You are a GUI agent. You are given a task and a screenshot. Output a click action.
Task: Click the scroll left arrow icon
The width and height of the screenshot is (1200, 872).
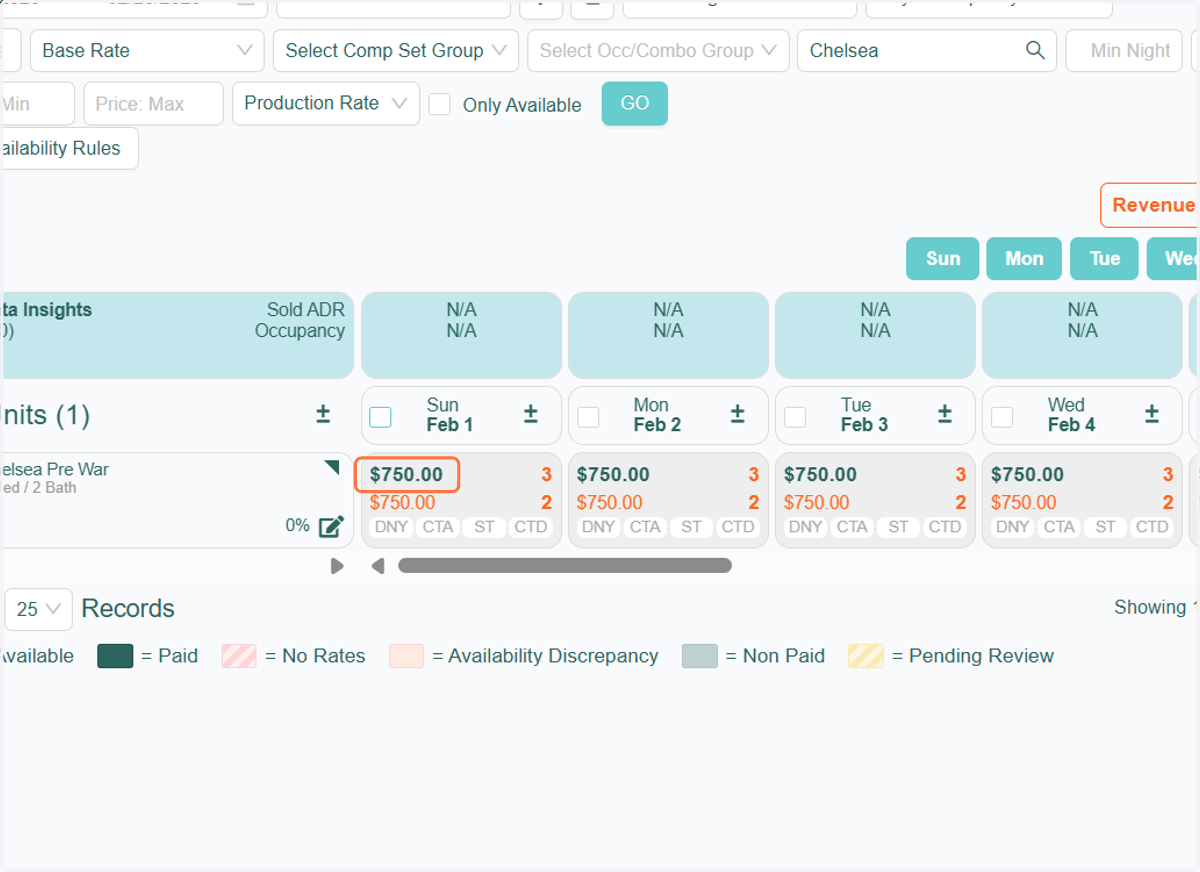click(378, 566)
